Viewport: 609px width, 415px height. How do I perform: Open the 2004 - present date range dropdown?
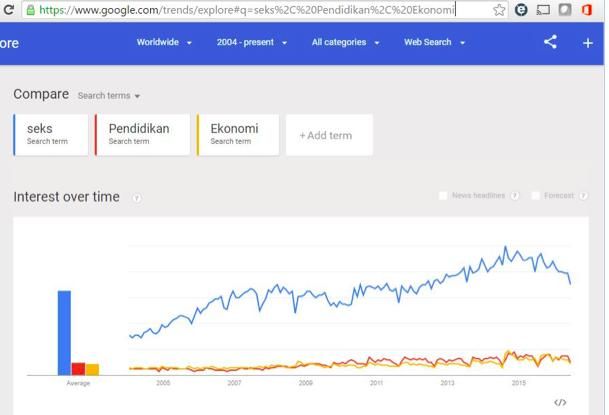click(252, 42)
